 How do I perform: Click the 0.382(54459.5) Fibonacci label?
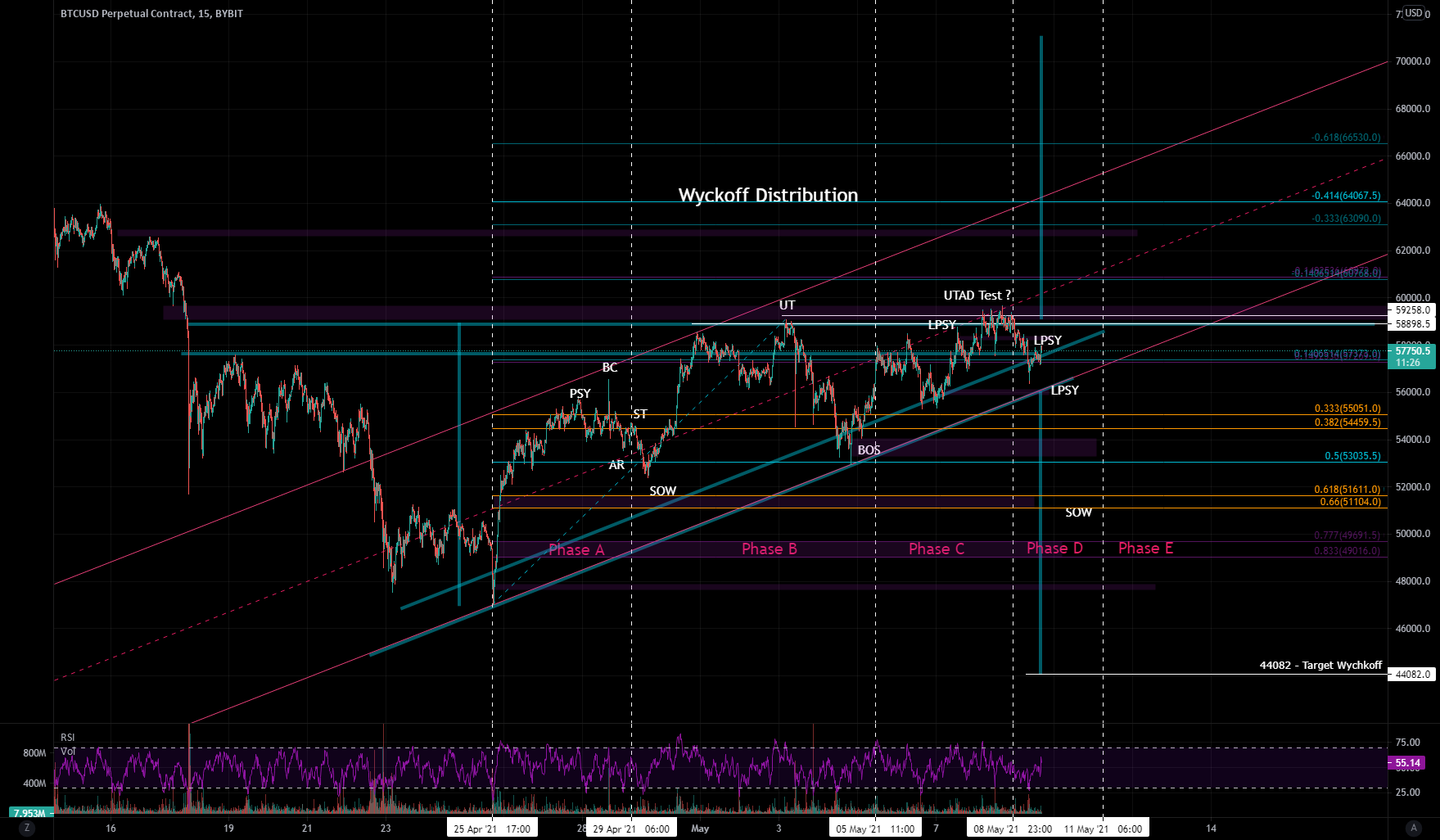1347,422
